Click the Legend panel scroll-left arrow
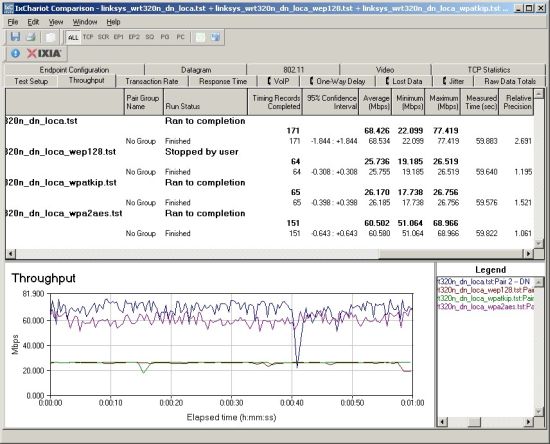This screenshot has width=550, height=444. tap(443, 422)
